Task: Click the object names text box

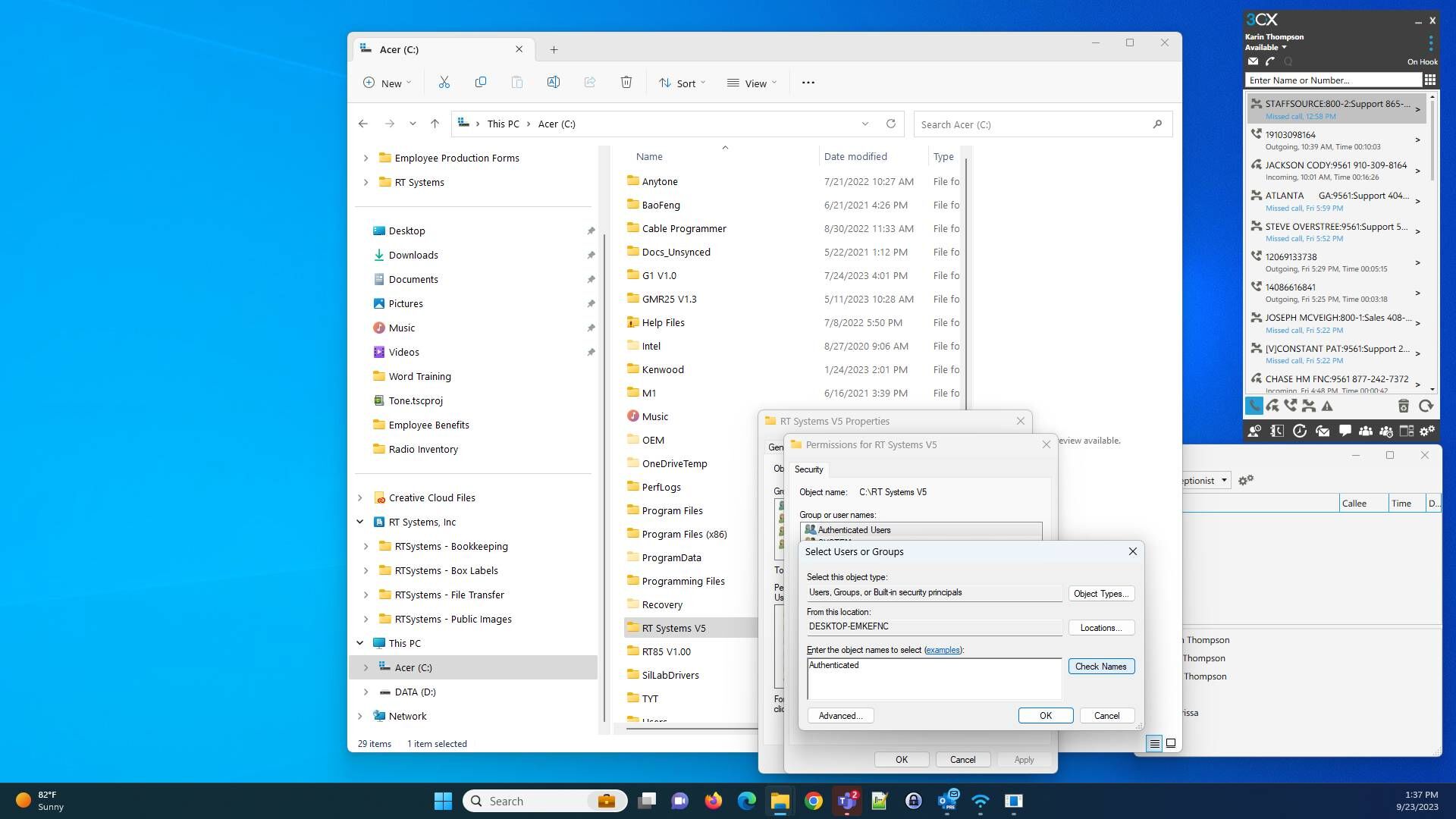Action: pos(934,679)
